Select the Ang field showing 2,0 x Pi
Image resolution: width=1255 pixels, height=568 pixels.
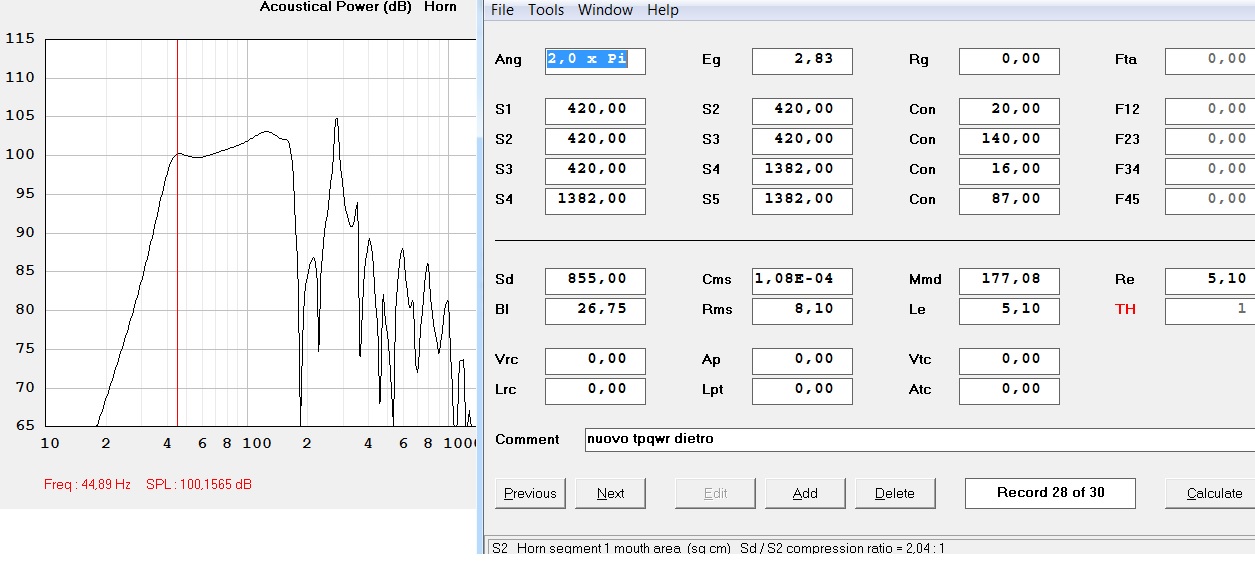(595, 60)
